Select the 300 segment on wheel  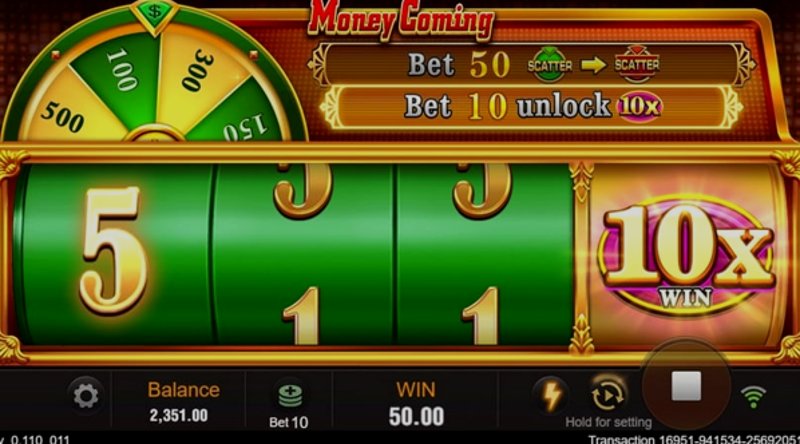click(199, 69)
